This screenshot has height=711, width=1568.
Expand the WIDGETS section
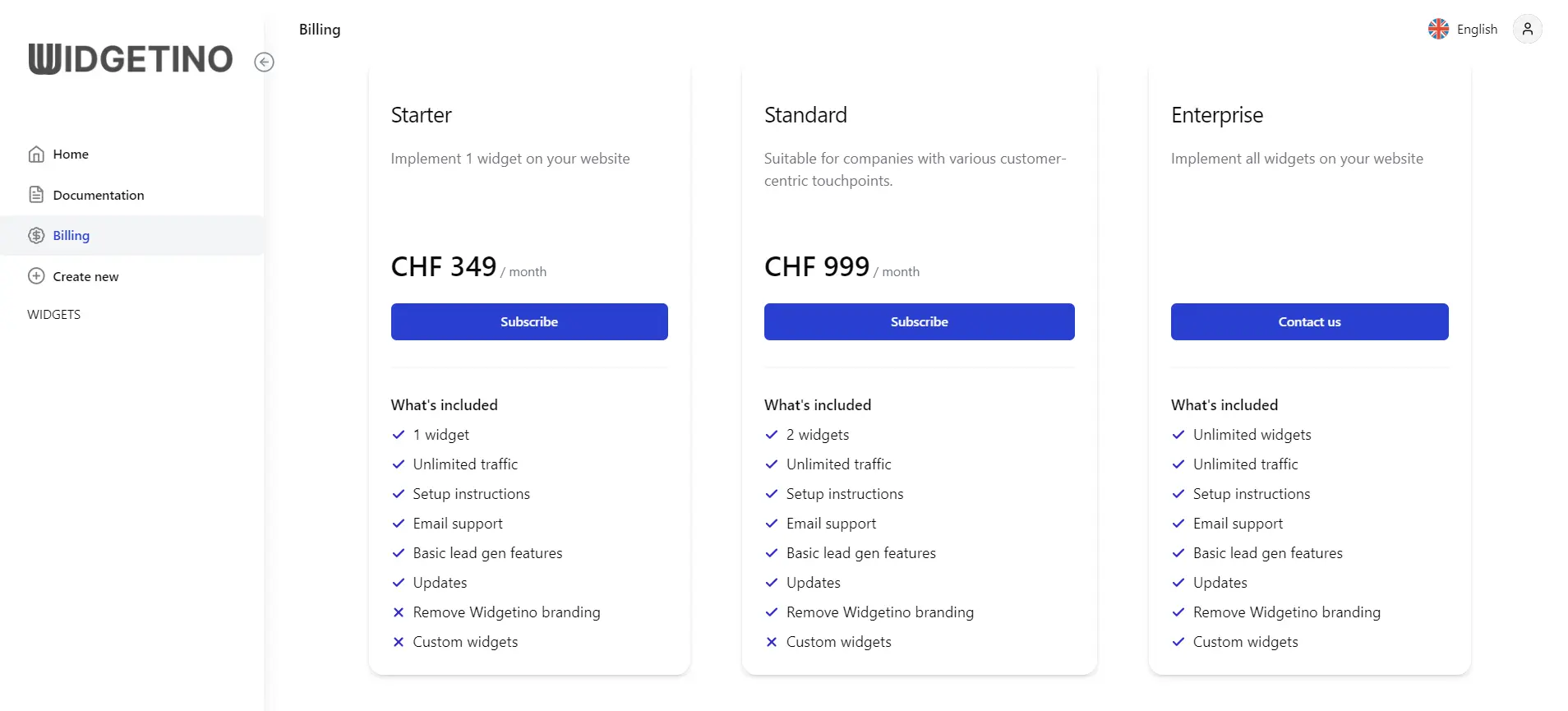(x=53, y=314)
